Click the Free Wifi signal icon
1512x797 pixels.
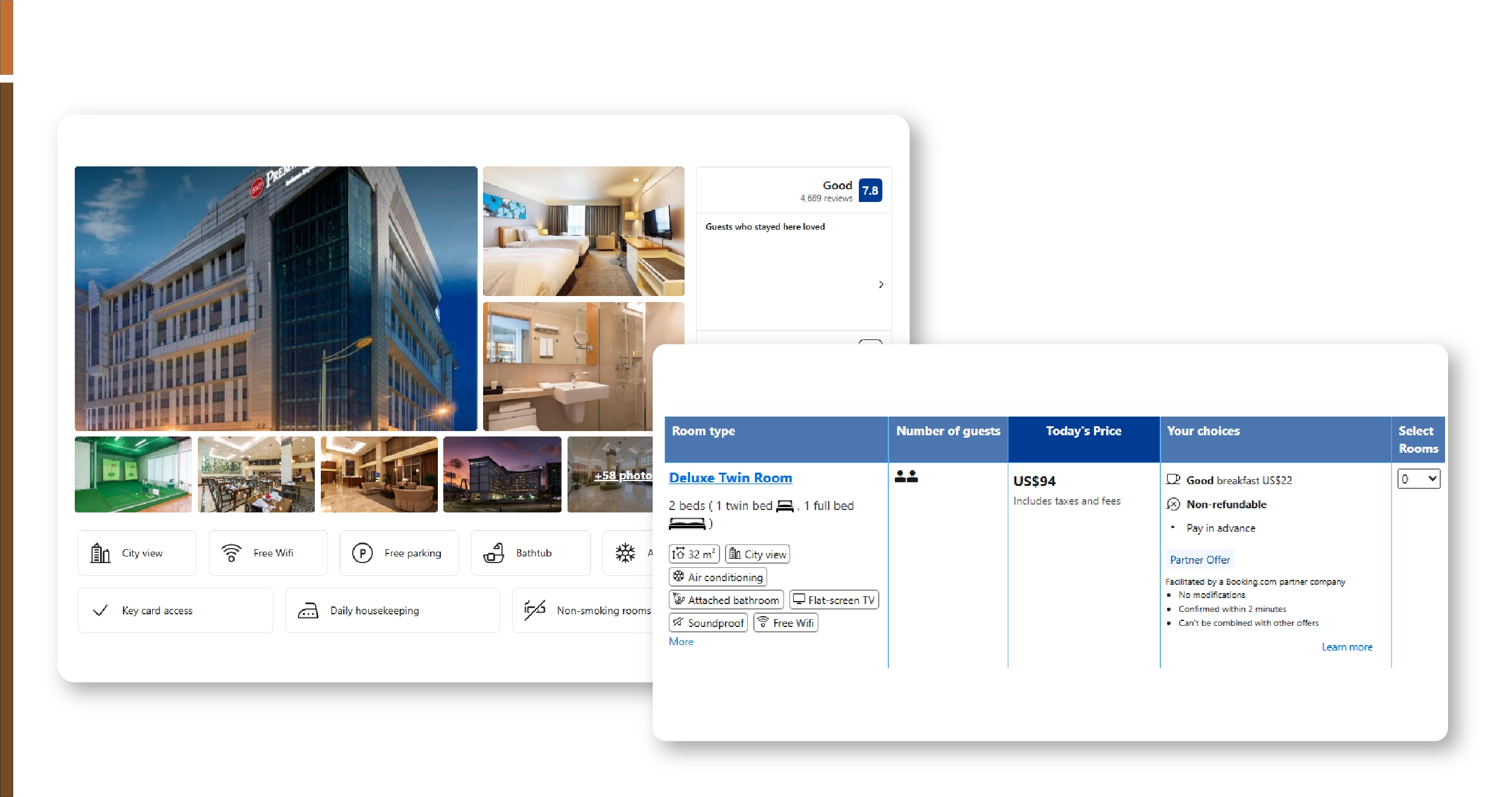[231, 553]
